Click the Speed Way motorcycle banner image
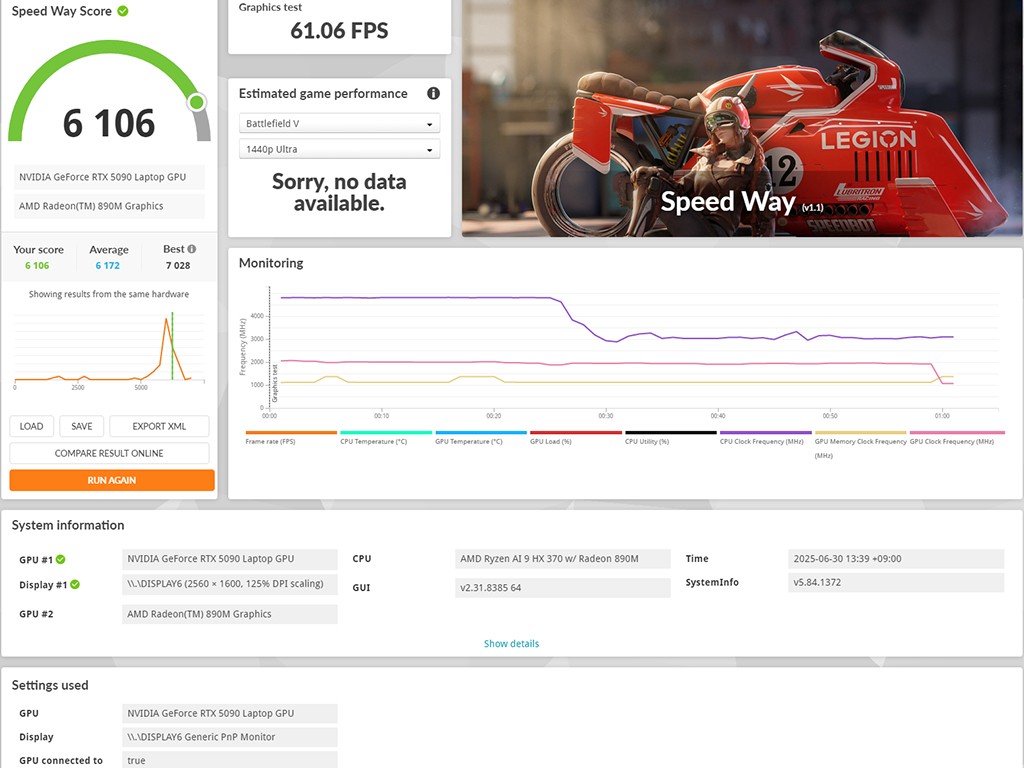Viewport: 1024px width, 768px height. tap(741, 118)
